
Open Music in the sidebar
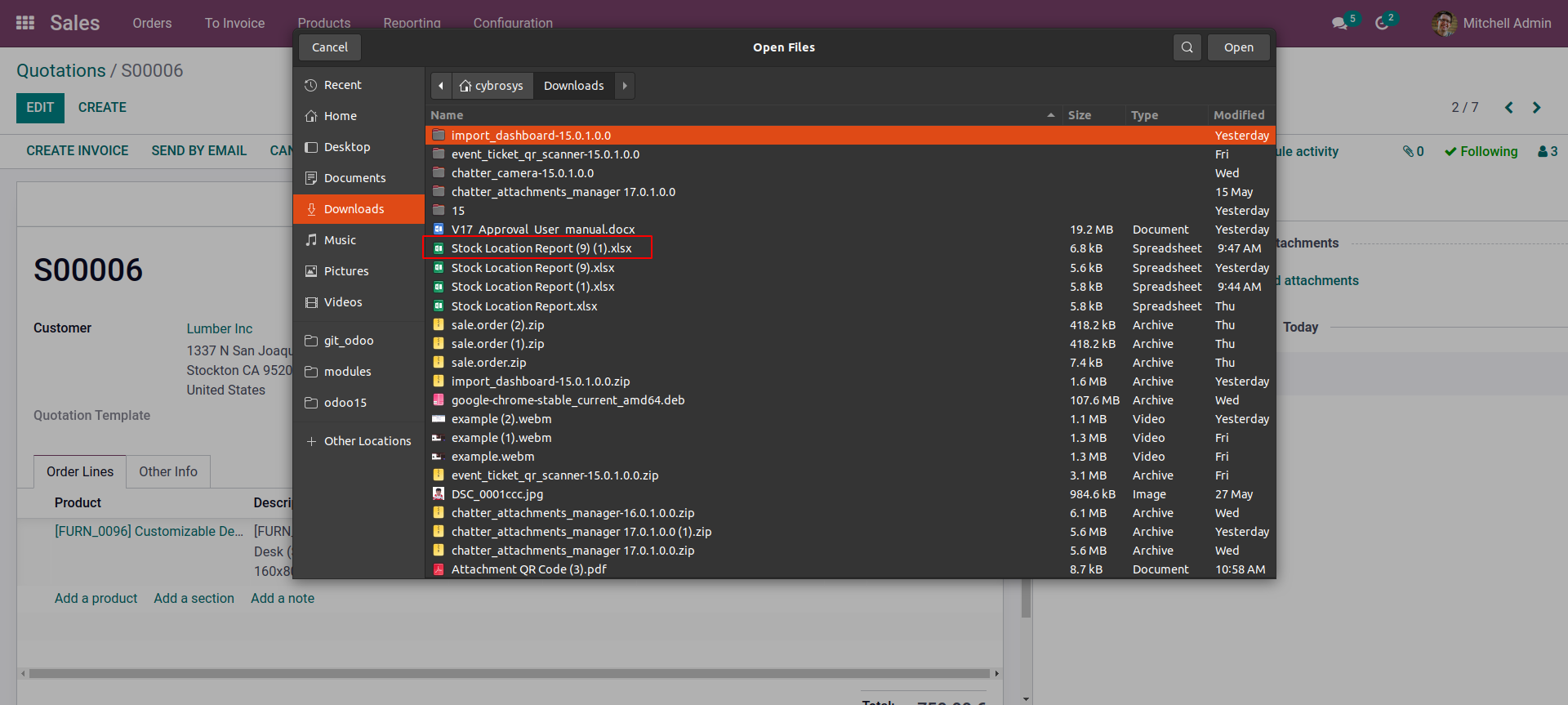[x=359, y=240]
